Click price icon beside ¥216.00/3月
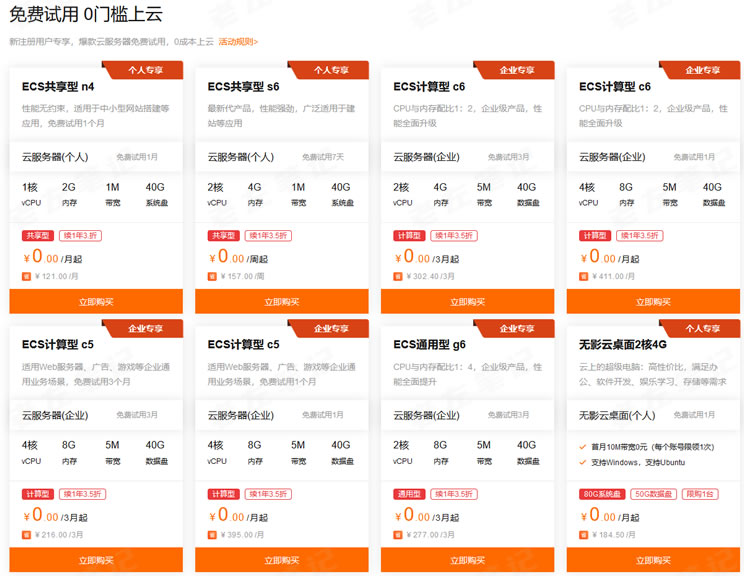 [27, 535]
